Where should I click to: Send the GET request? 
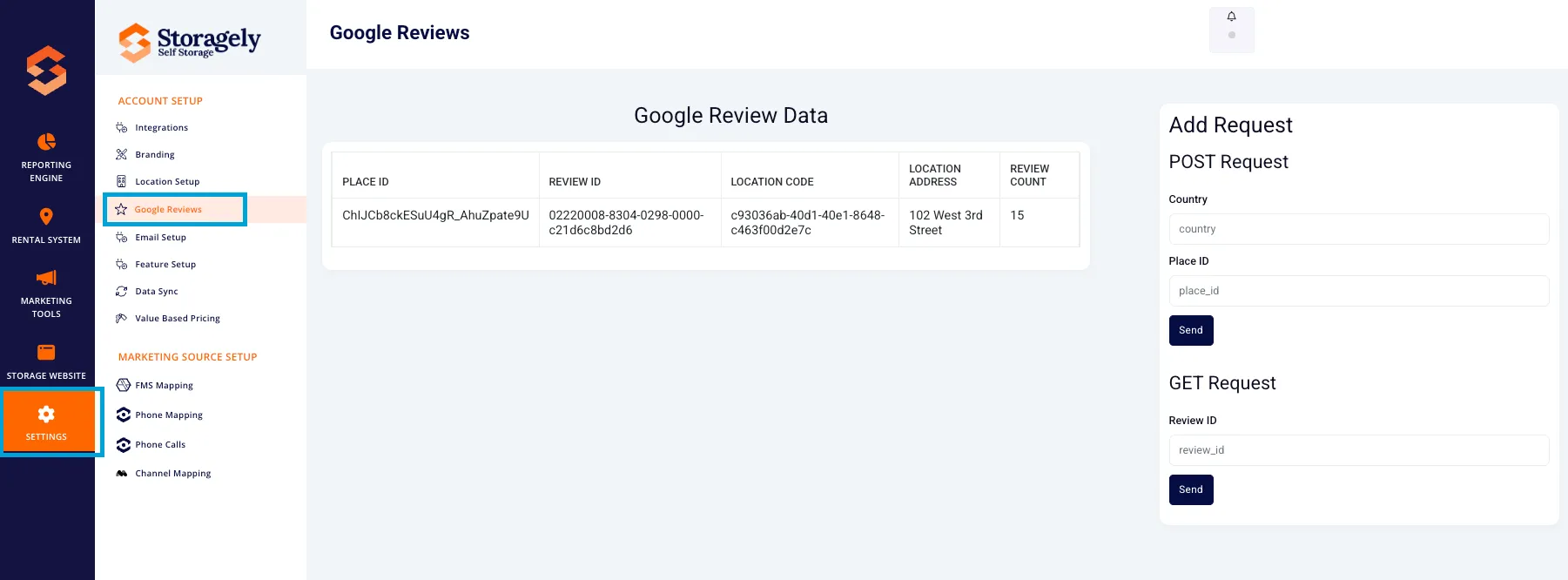pyautogui.click(x=1191, y=489)
